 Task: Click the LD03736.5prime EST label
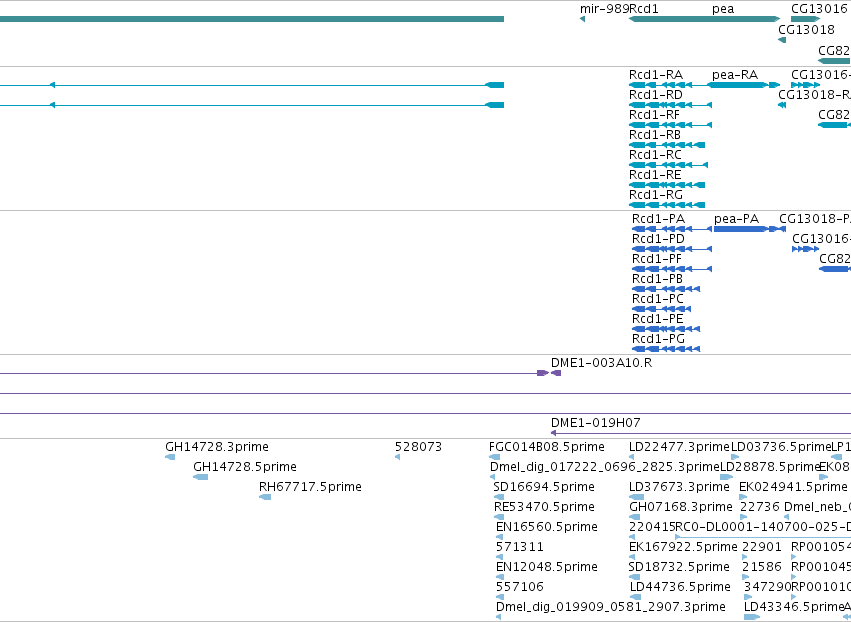[x=782, y=447]
